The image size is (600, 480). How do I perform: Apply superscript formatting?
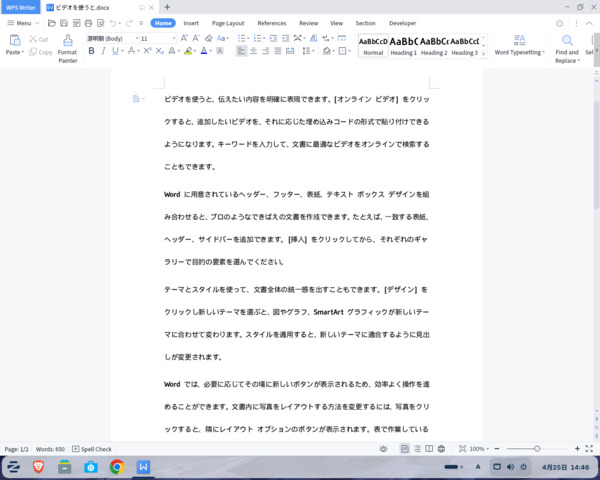(147, 51)
